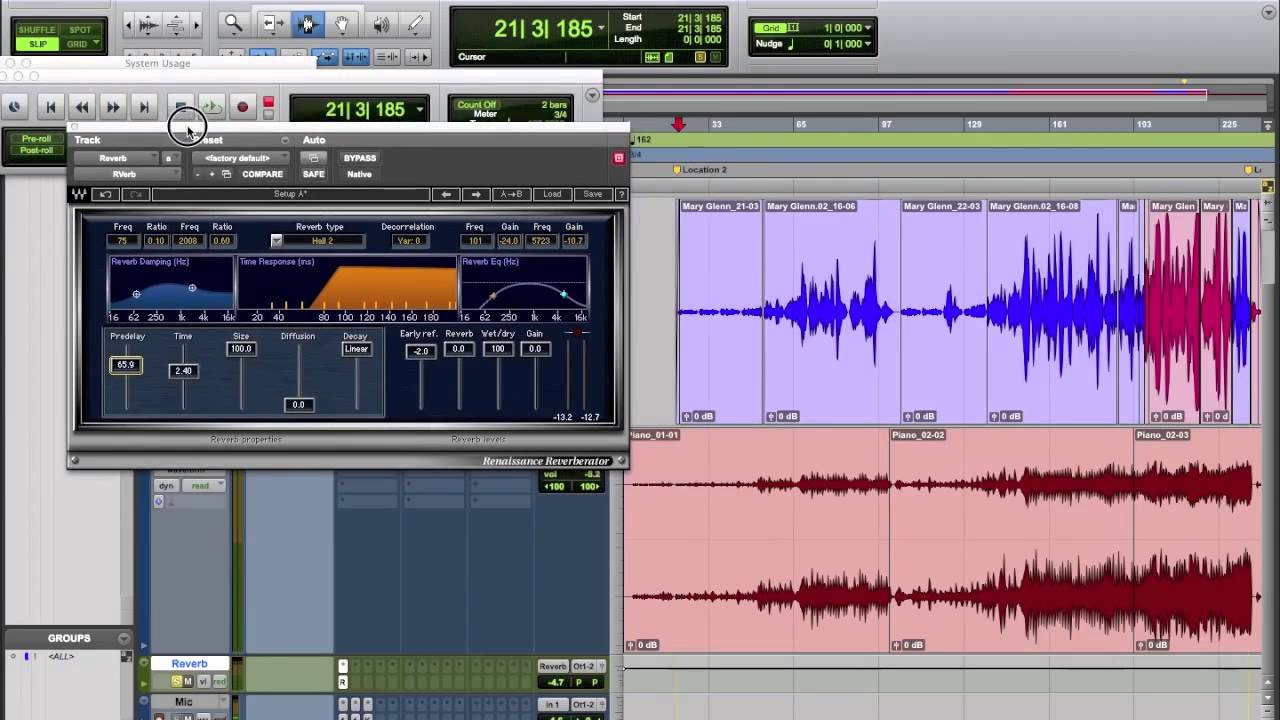Enable Spot edit mode
The image size is (1280, 720).
[x=79, y=30]
